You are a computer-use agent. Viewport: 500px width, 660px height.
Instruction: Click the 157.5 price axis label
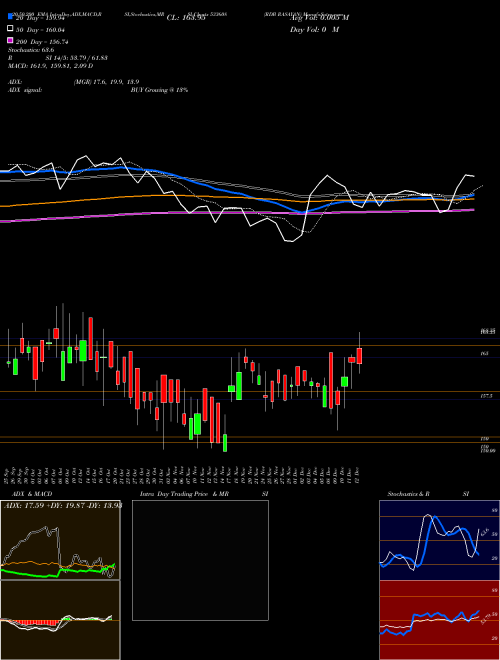tap(486, 396)
